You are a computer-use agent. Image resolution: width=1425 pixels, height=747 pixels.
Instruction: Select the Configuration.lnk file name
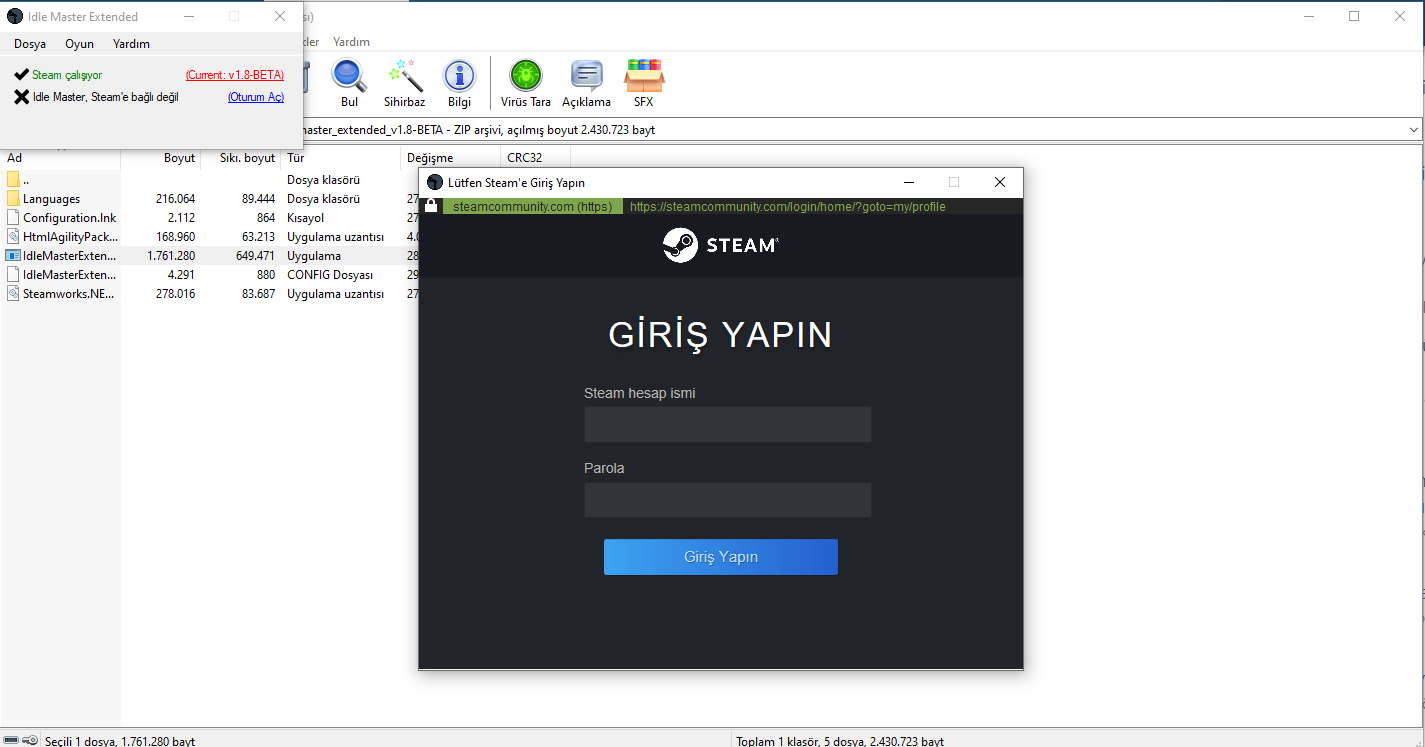pos(70,218)
